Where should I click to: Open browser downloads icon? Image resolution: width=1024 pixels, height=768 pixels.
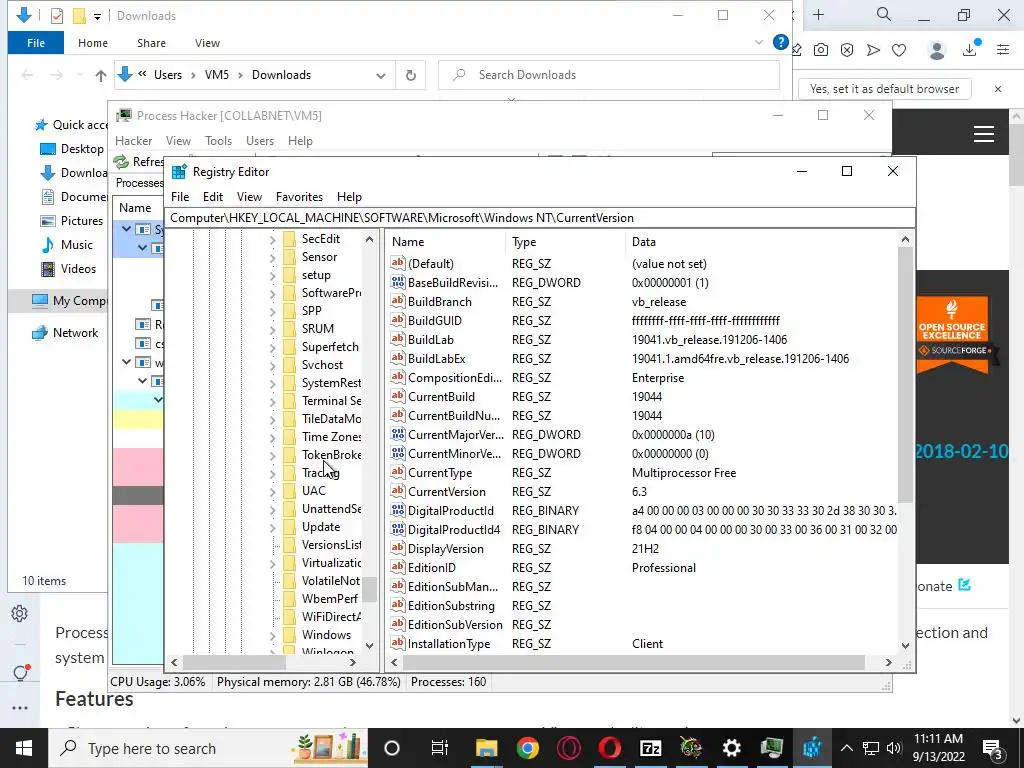pos(970,48)
